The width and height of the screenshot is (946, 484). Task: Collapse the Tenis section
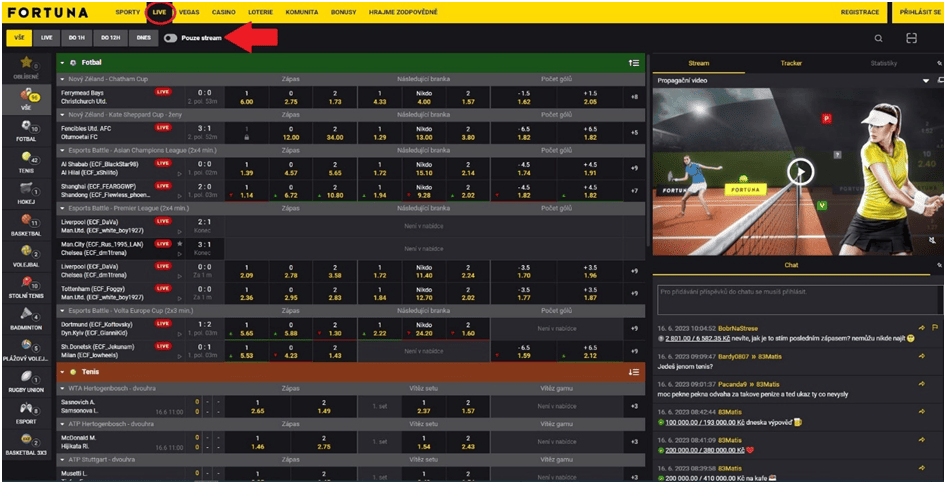pyautogui.click(x=62, y=372)
